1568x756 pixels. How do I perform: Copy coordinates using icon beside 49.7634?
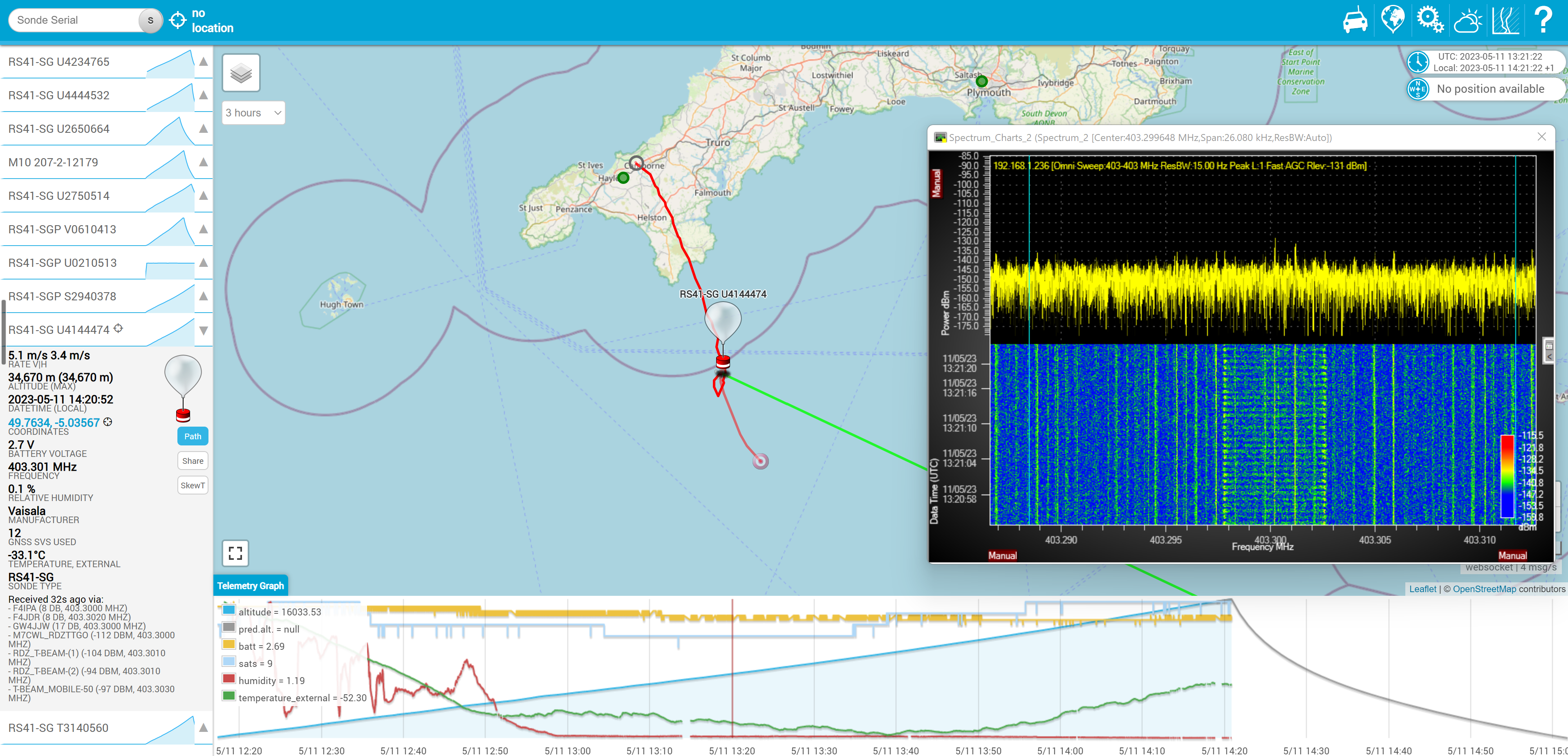tap(108, 422)
